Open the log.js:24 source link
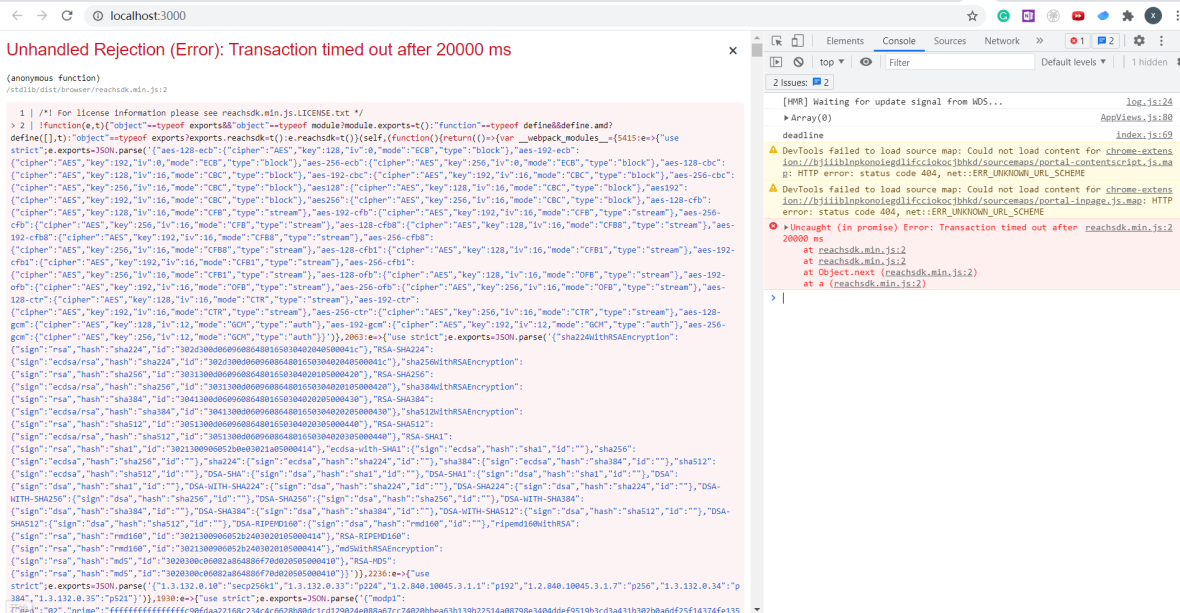 click(x=1148, y=102)
